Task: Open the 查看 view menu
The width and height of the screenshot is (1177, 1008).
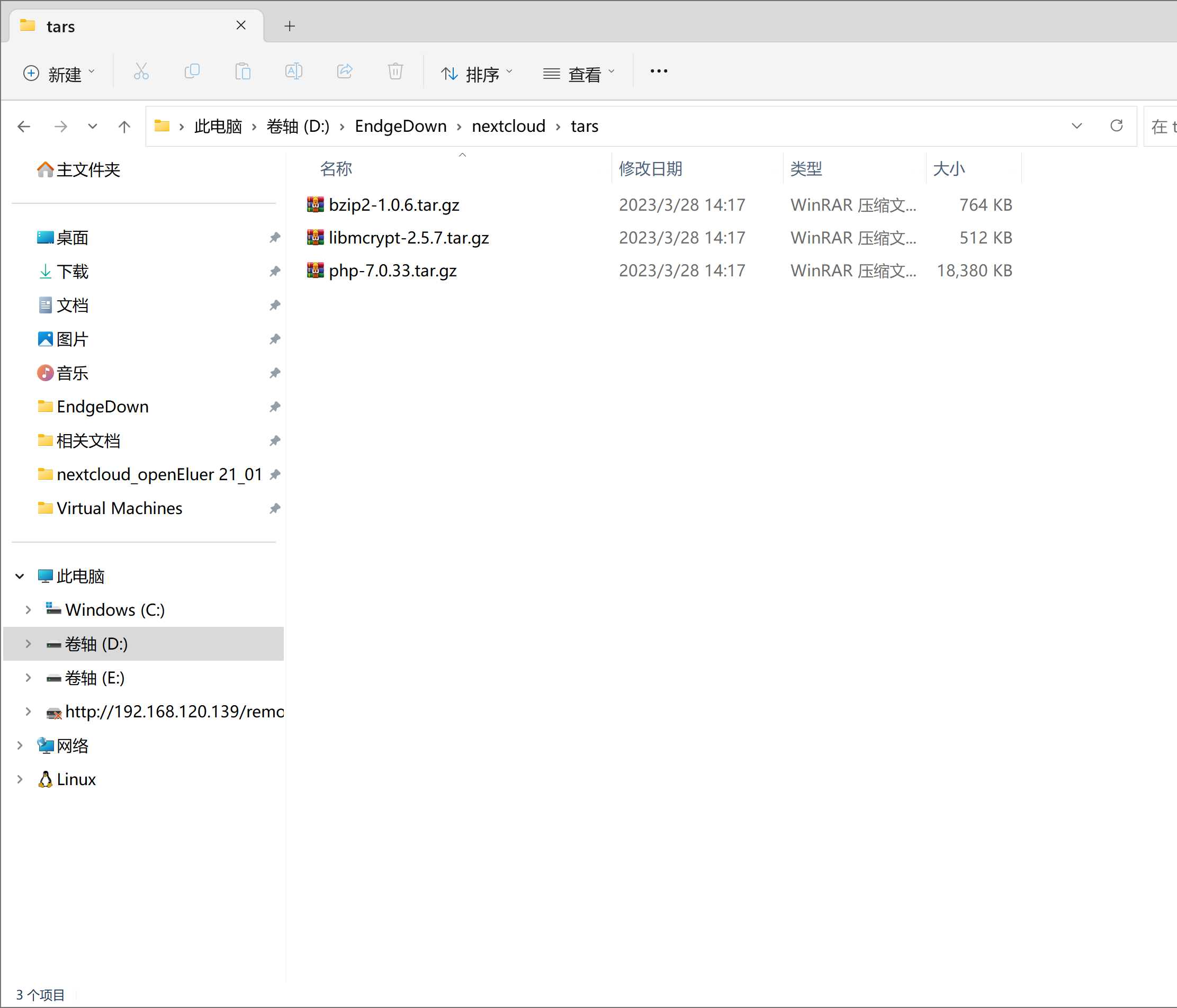Action: pos(578,74)
